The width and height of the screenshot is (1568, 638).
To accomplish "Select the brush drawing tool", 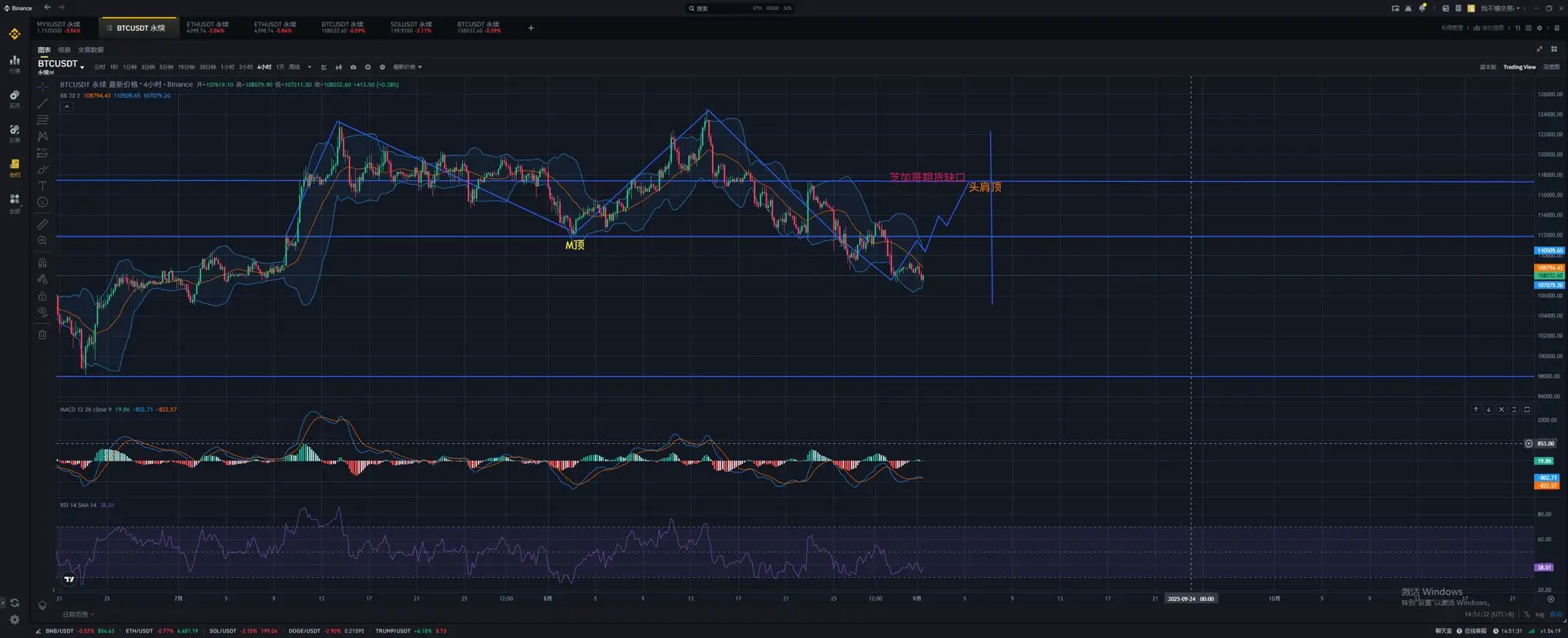I will click(42, 170).
